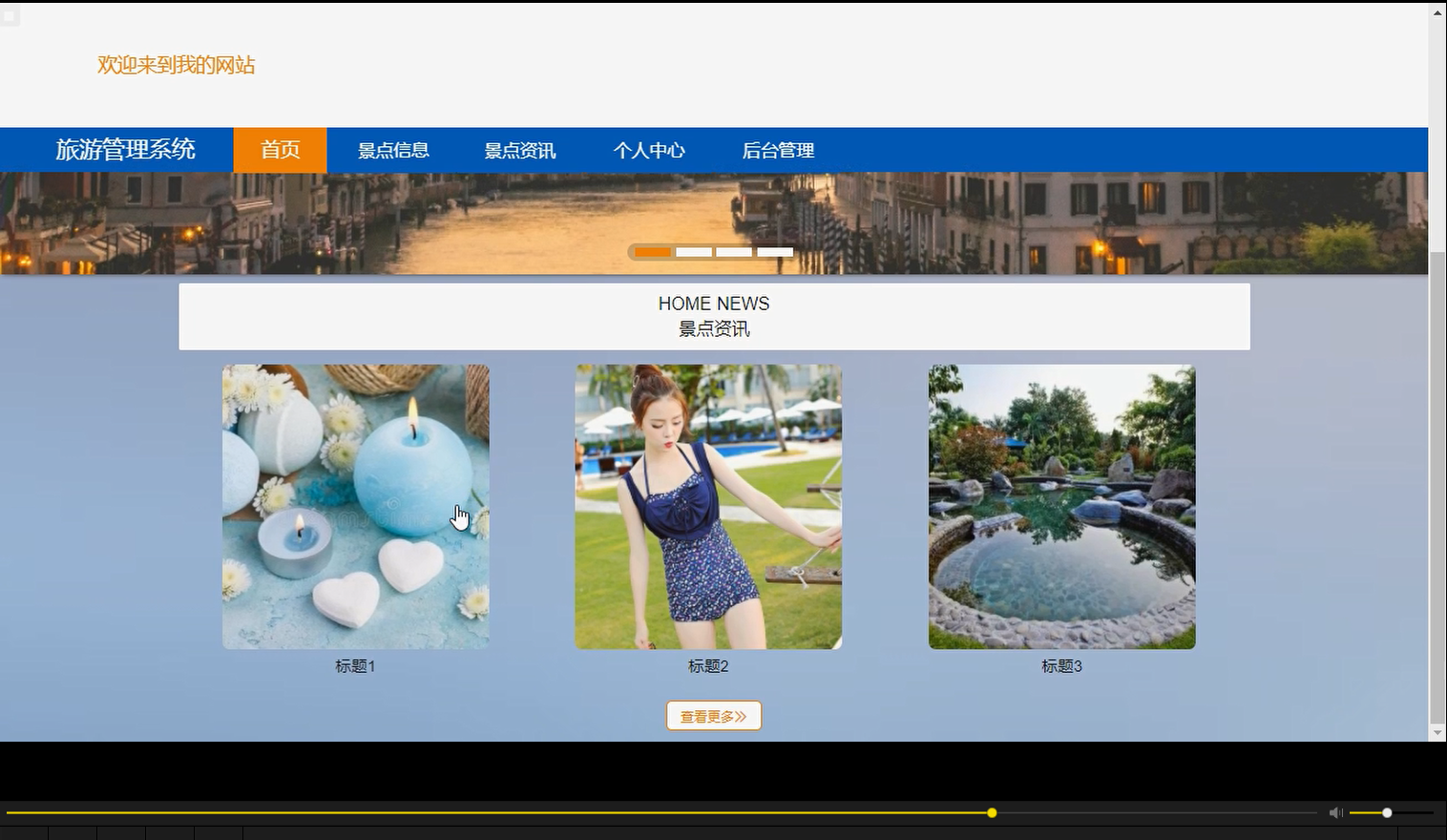Click the swimsuit photo under HOME NEWS

pos(707,506)
